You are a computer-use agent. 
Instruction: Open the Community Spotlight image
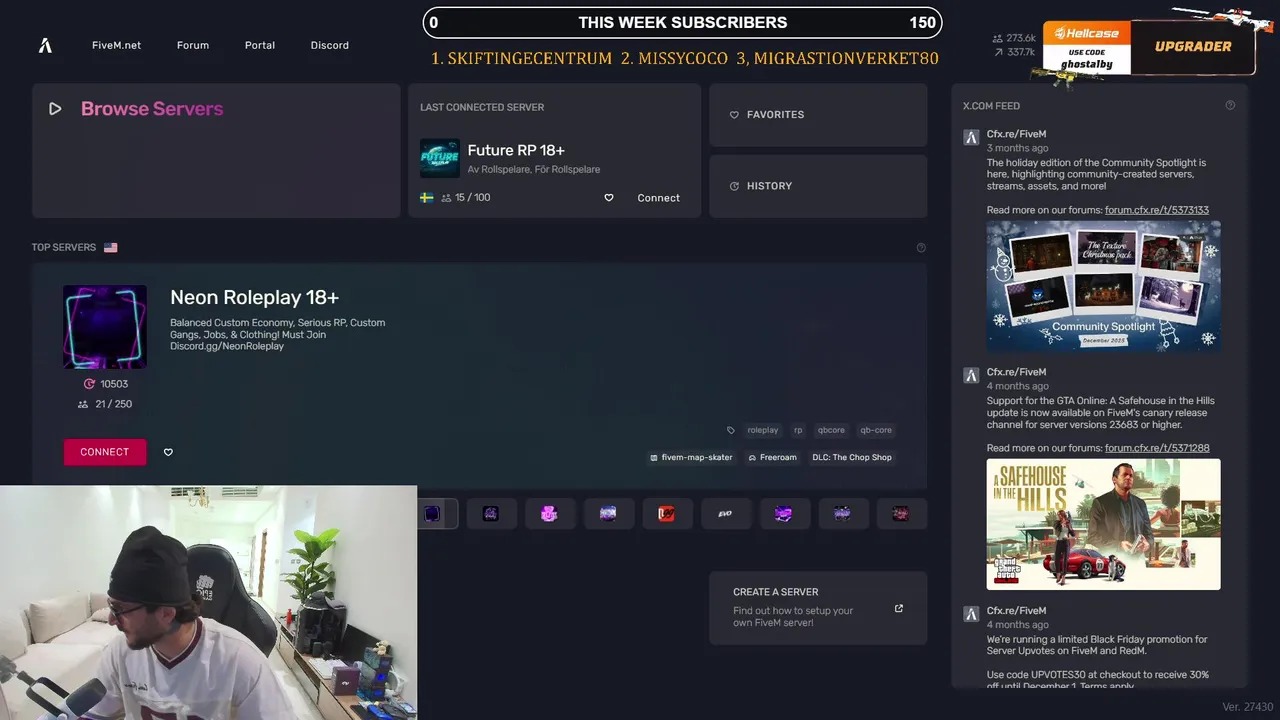tap(1103, 285)
